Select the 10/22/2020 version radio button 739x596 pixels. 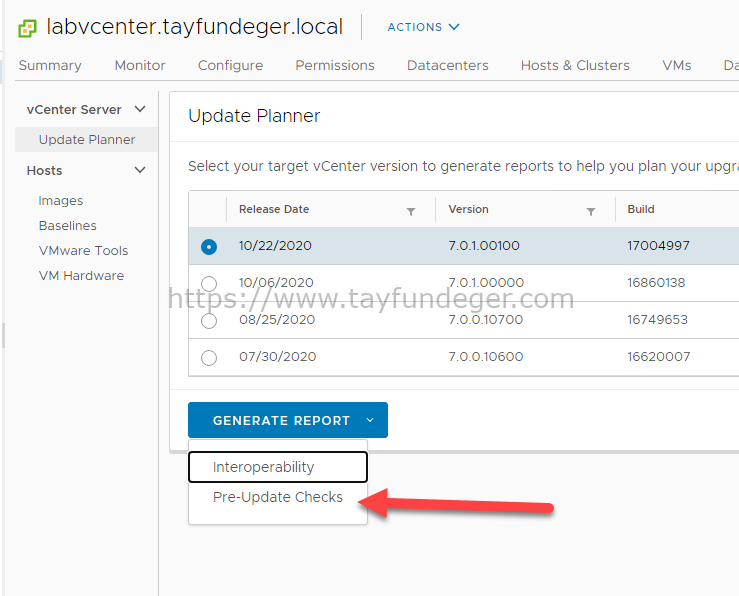[209, 246]
